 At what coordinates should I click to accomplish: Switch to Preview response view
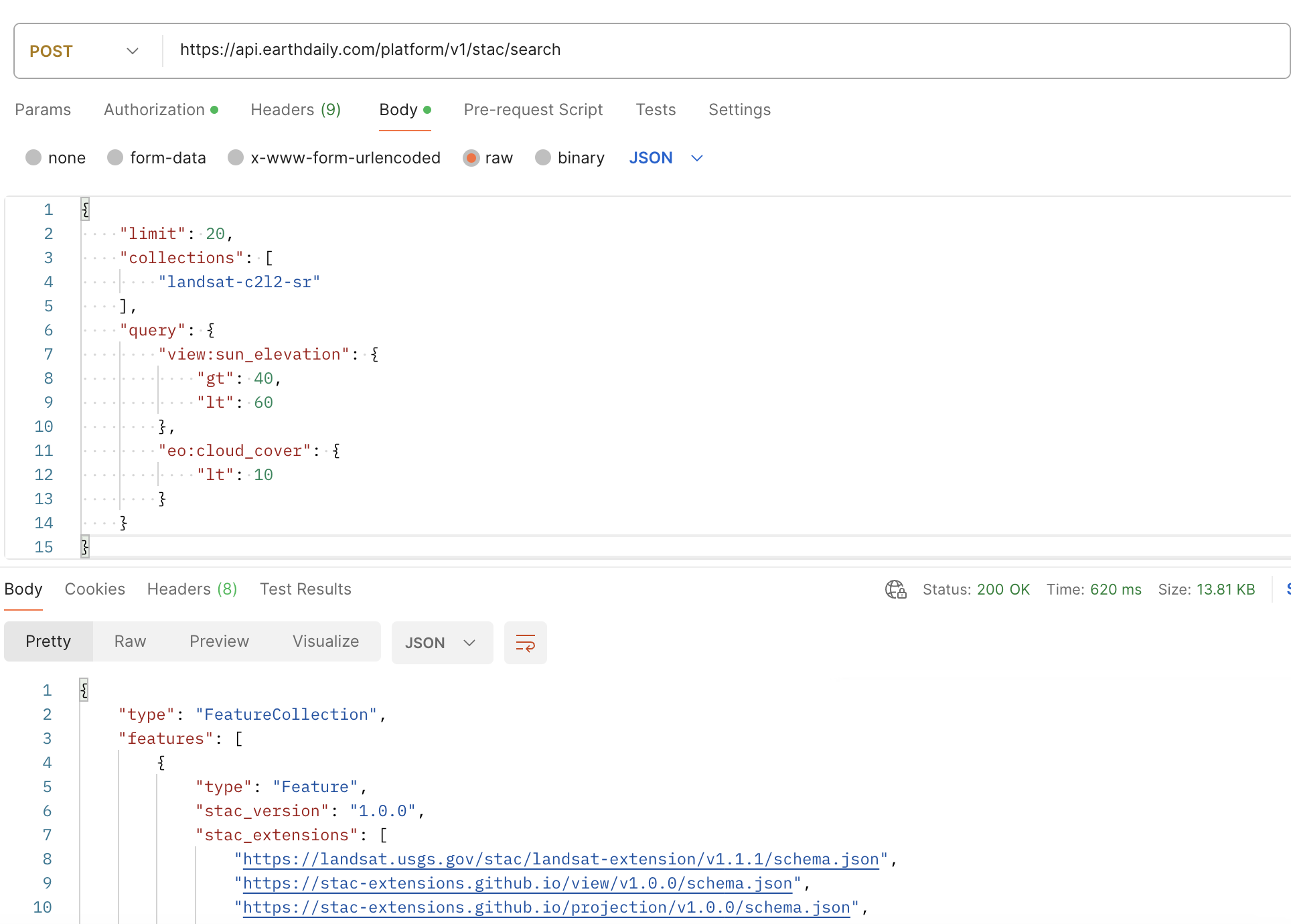[x=219, y=641]
